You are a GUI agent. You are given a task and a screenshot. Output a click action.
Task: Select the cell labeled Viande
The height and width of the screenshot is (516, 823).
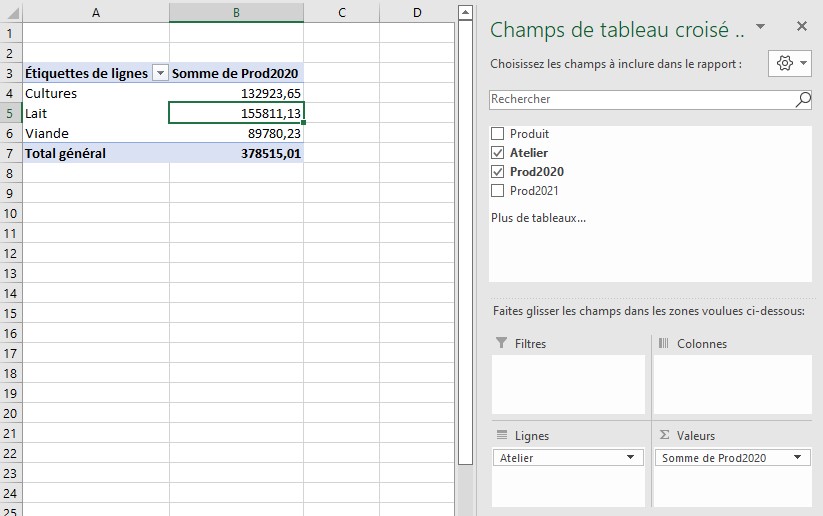click(x=96, y=133)
